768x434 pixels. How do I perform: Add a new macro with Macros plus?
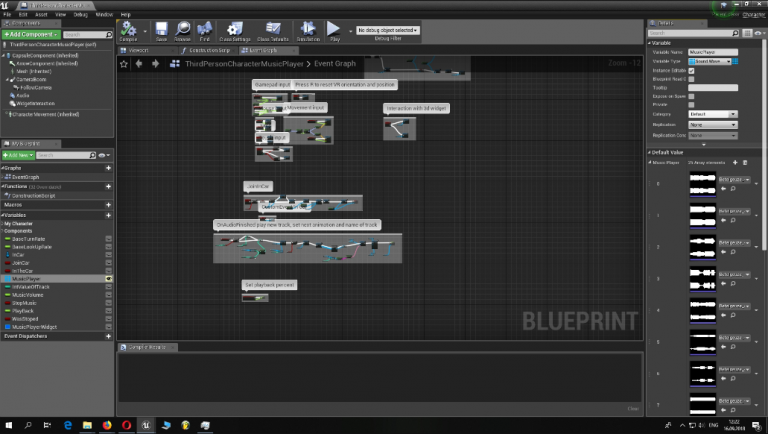[108, 205]
